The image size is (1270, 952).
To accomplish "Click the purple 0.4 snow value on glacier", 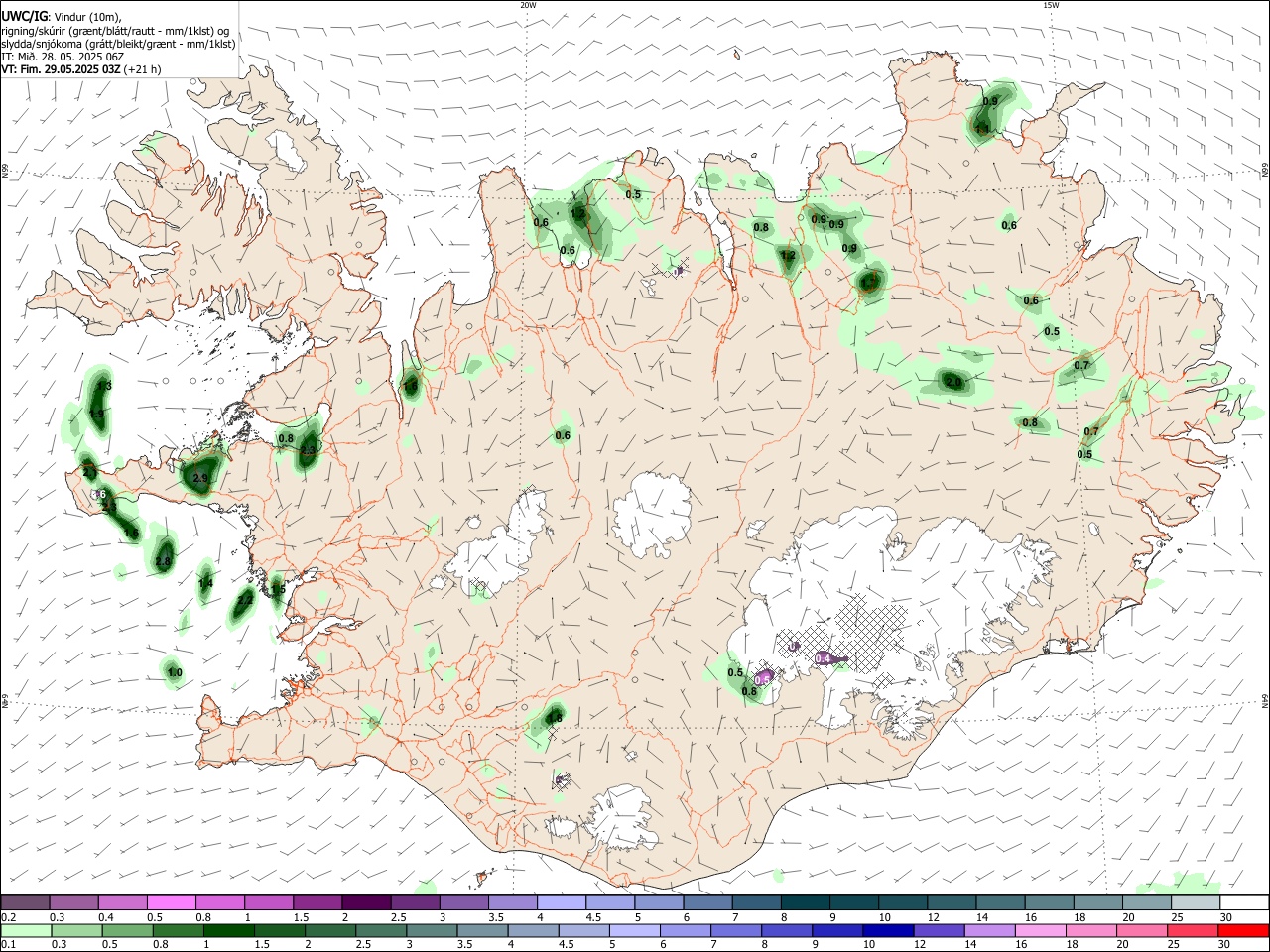I will pos(823,658).
